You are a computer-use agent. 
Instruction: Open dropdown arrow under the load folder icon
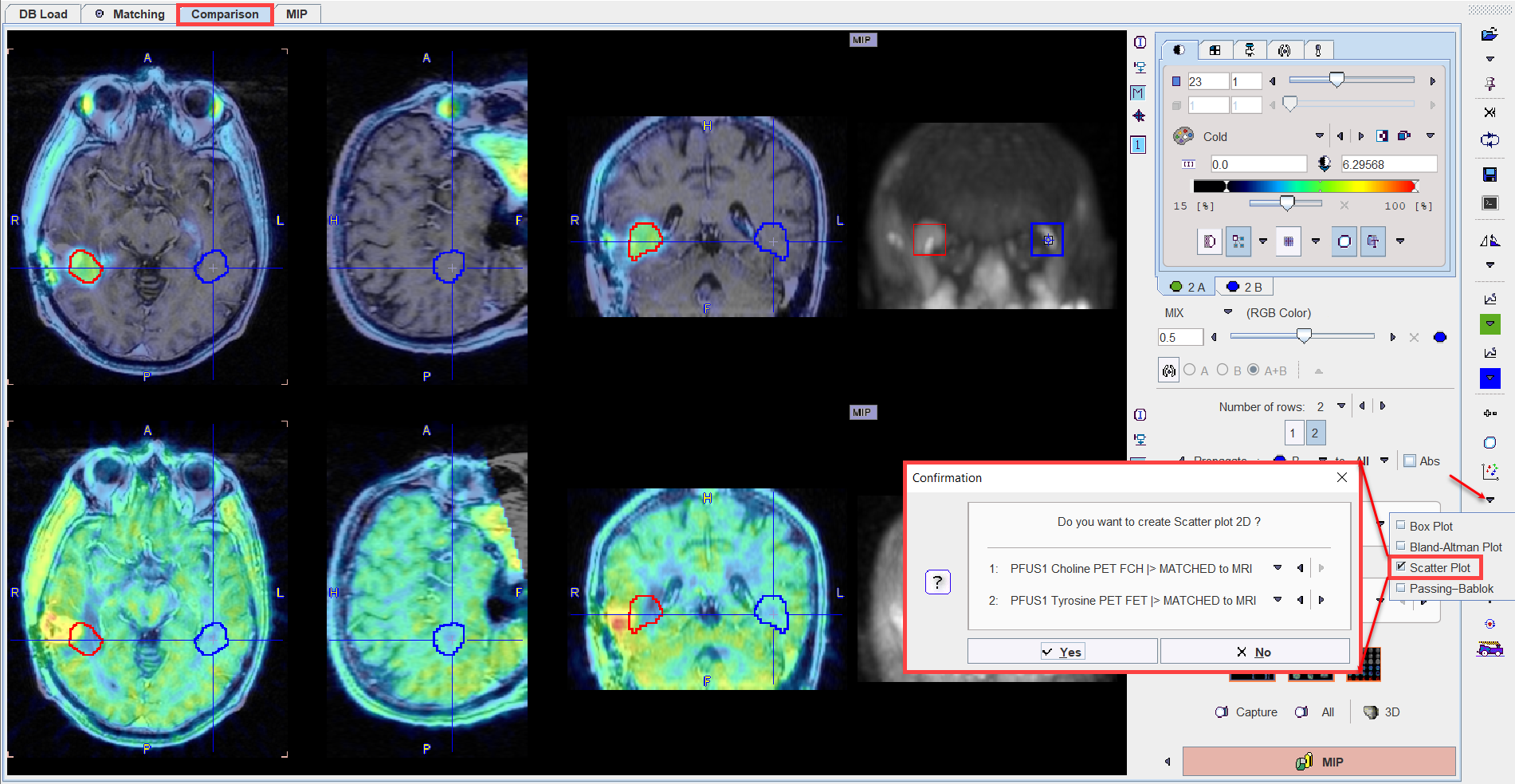click(1489, 59)
